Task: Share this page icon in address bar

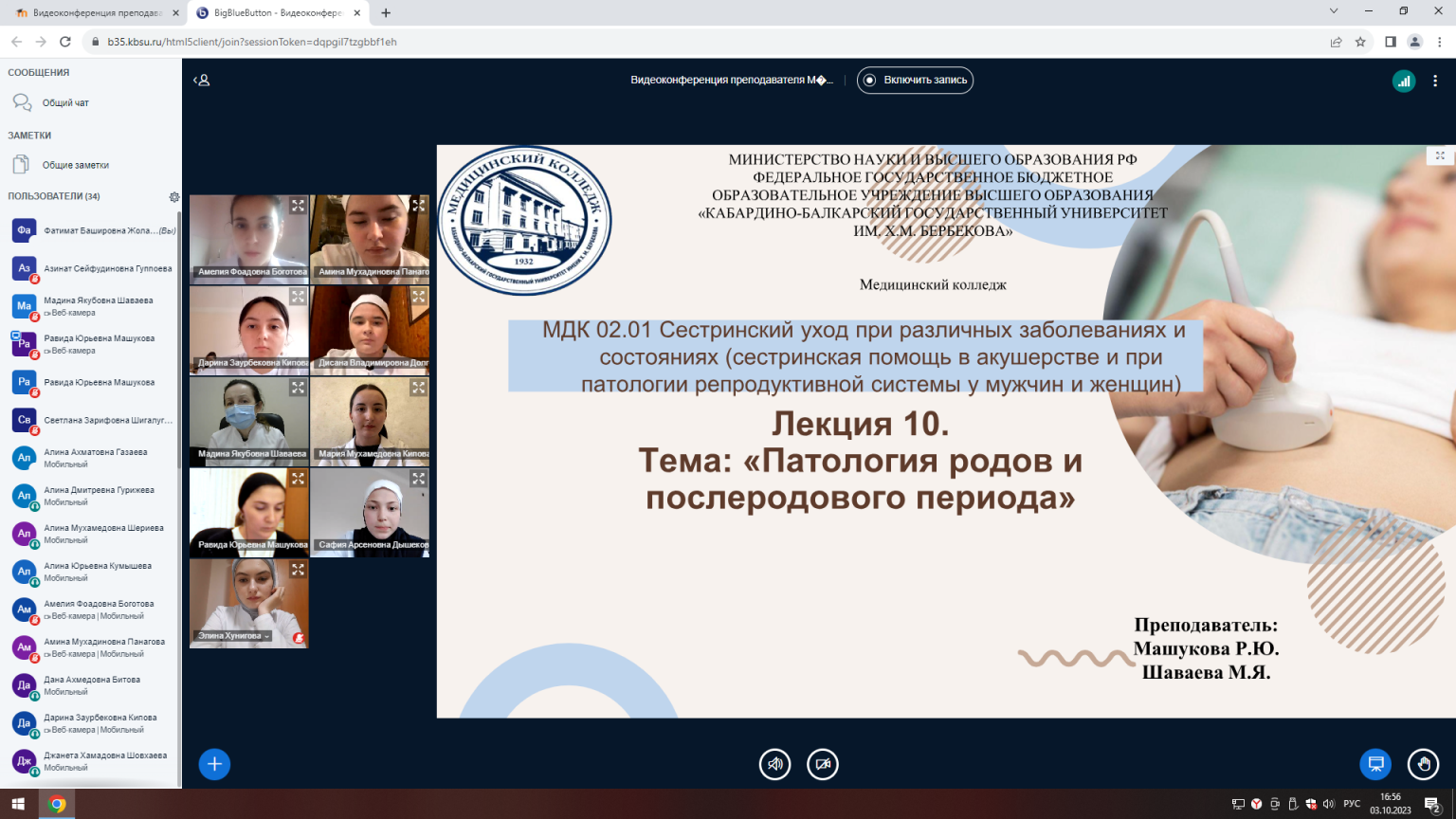Action: pyautogui.click(x=1336, y=42)
